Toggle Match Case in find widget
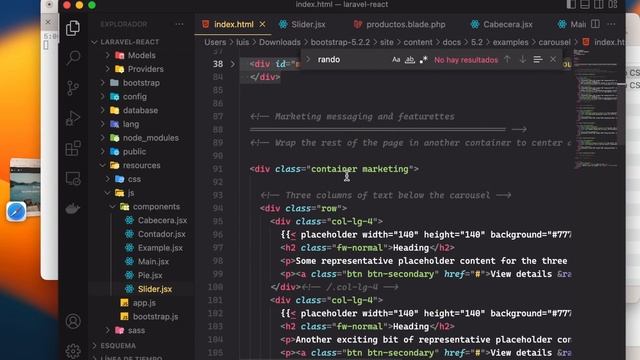Viewport: 640px width, 360px height. pyautogui.click(x=396, y=60)
